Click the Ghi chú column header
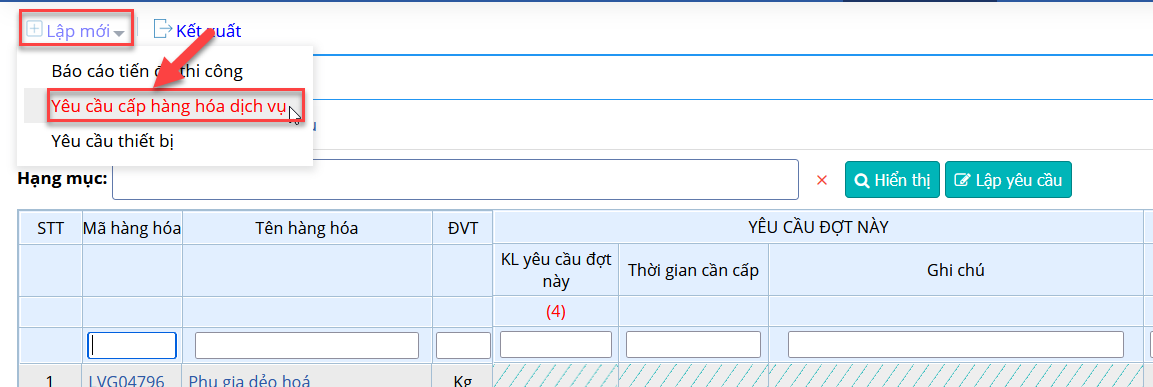 pos(956,270)
